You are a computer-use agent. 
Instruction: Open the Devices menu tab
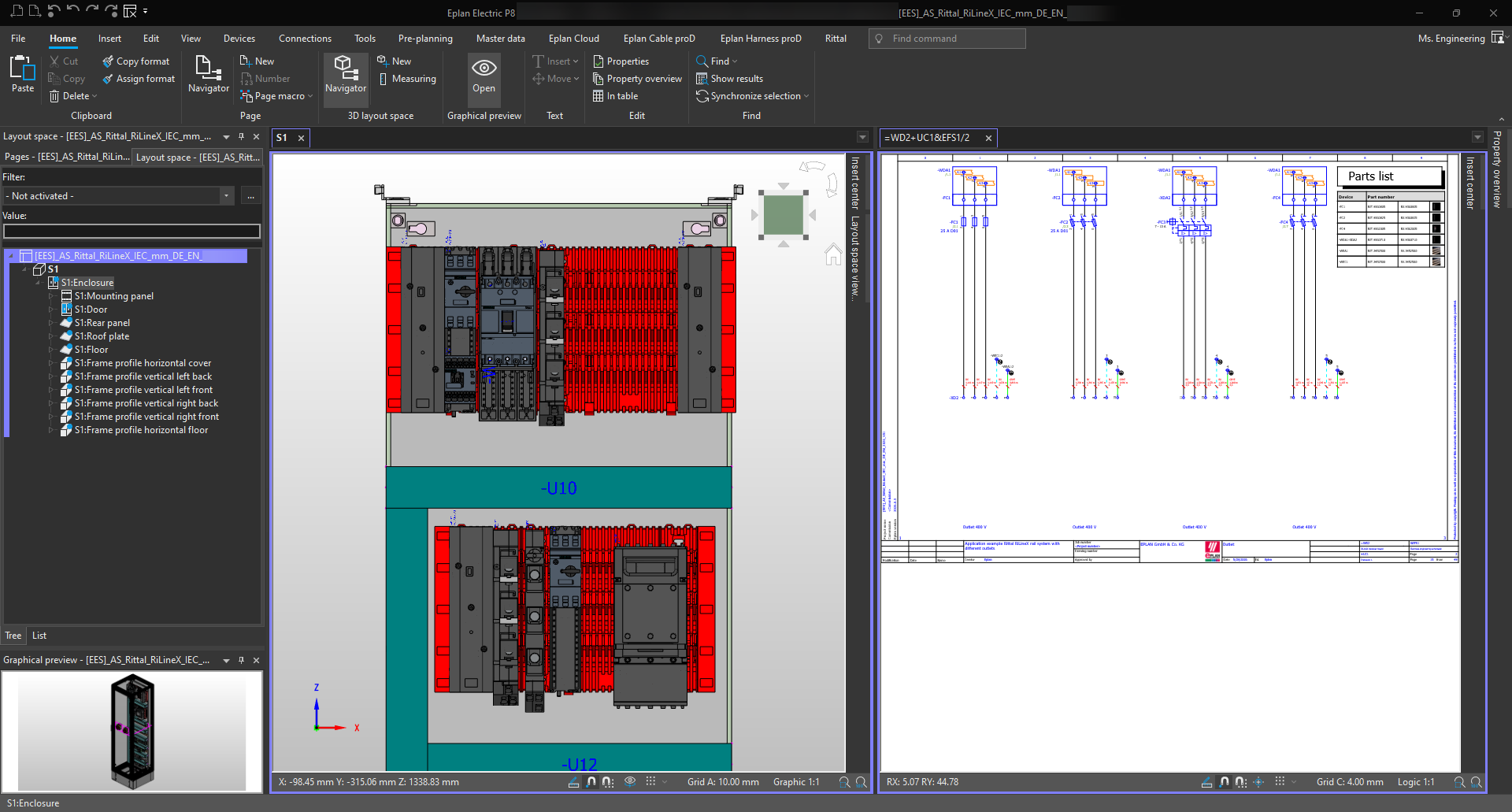[239, 38]
